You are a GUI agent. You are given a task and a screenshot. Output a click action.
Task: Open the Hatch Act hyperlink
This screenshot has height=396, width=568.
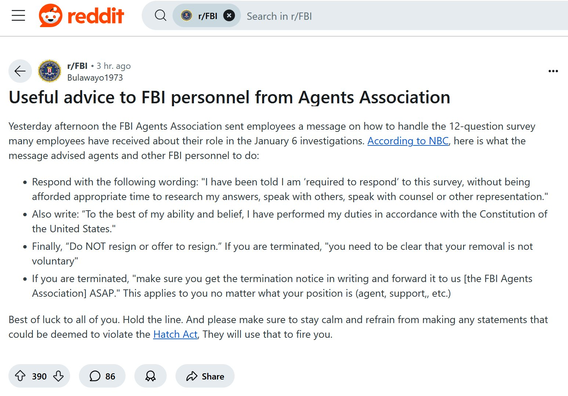(x=175, y=334)
